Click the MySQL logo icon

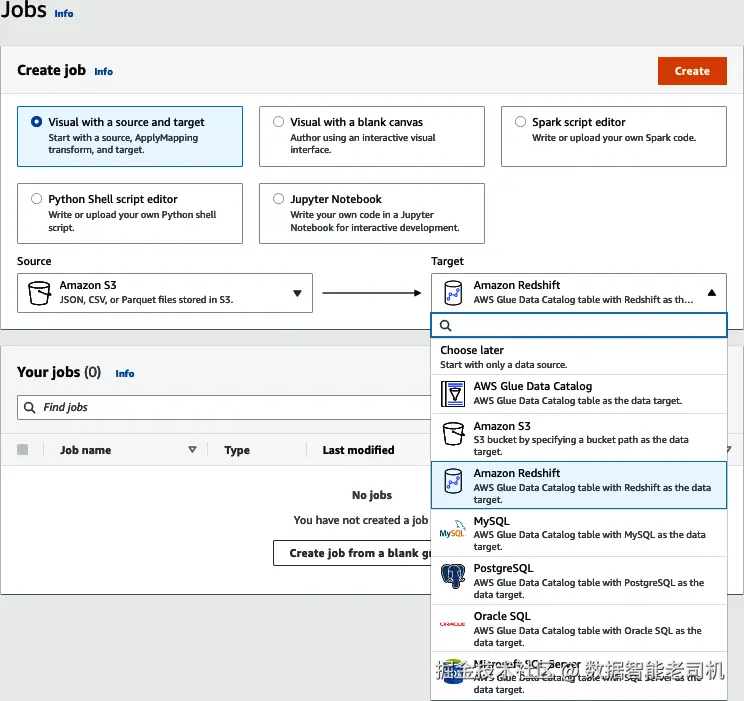(453, 529)
